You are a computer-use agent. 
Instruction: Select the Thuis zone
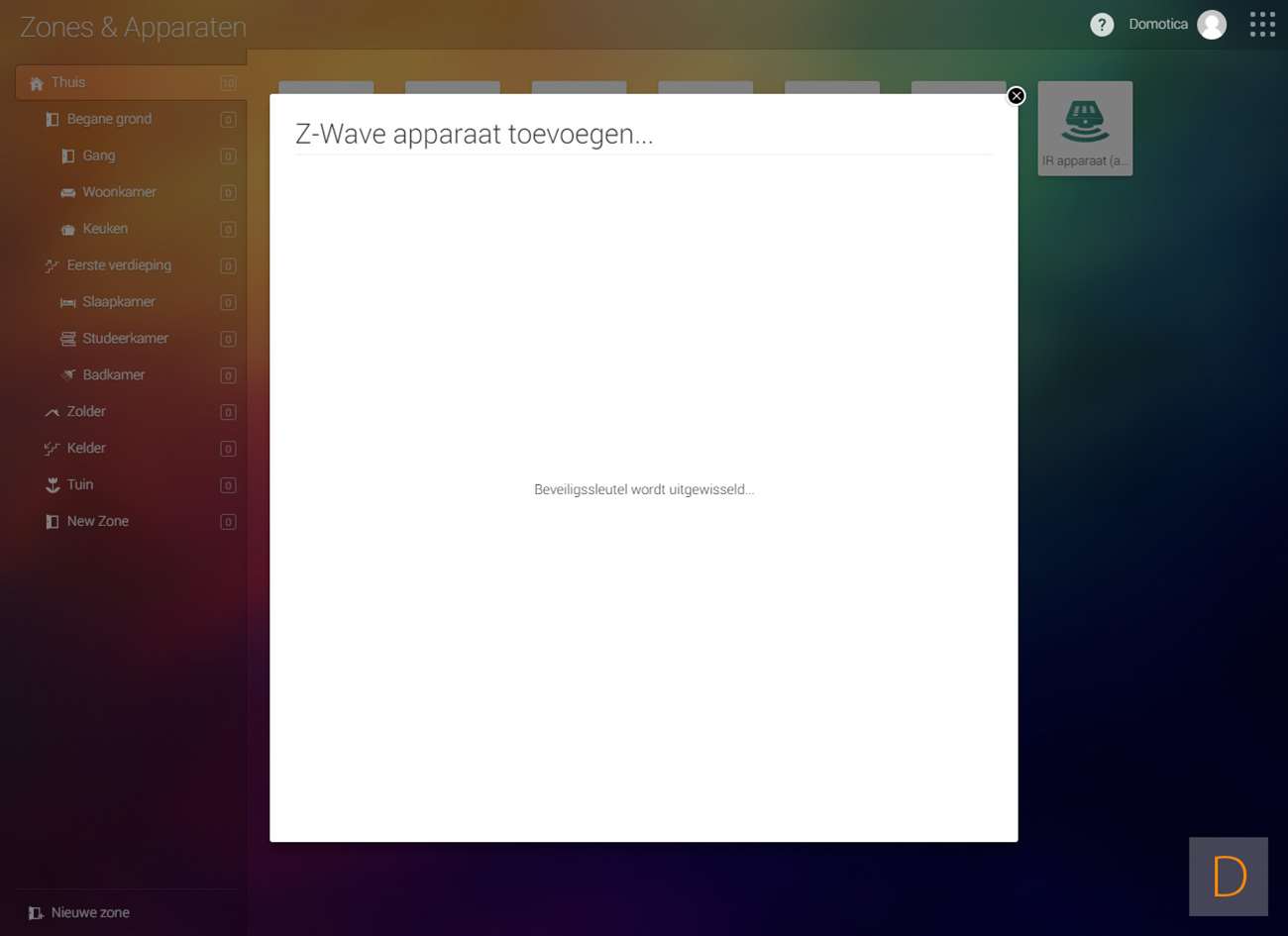coord(68,83)
